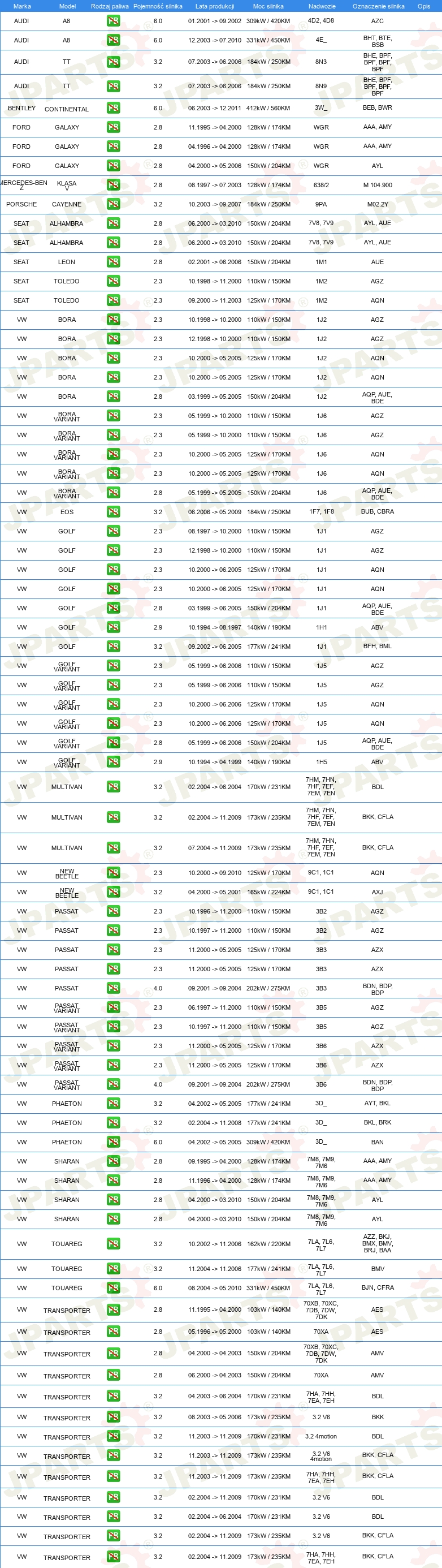The image size is (442, 1568).
Task: Select power value 162kW / 220KM
Action: (268, 1244)
